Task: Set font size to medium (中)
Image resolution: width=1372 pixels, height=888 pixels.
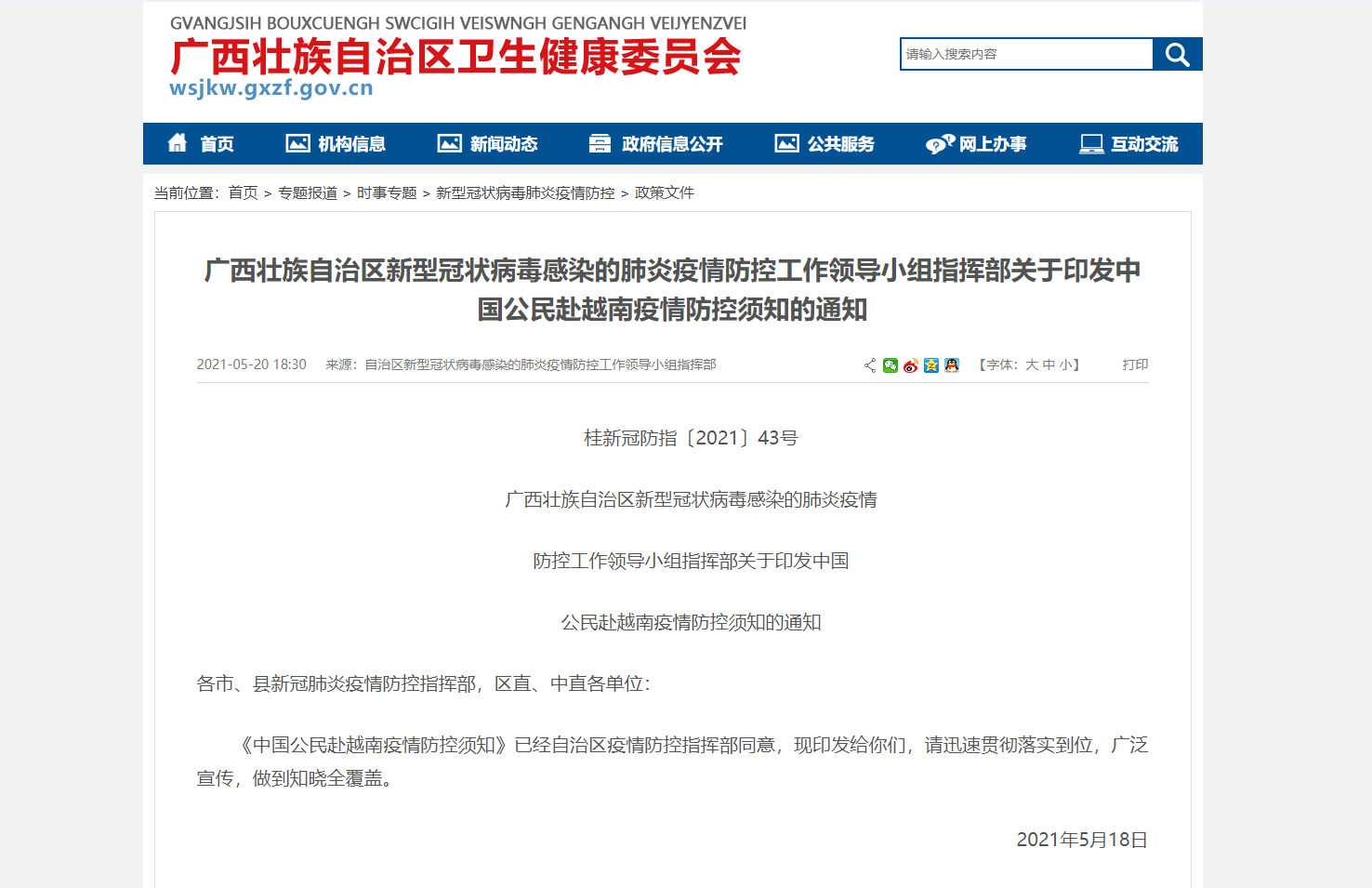Action: coord(1049,365)
